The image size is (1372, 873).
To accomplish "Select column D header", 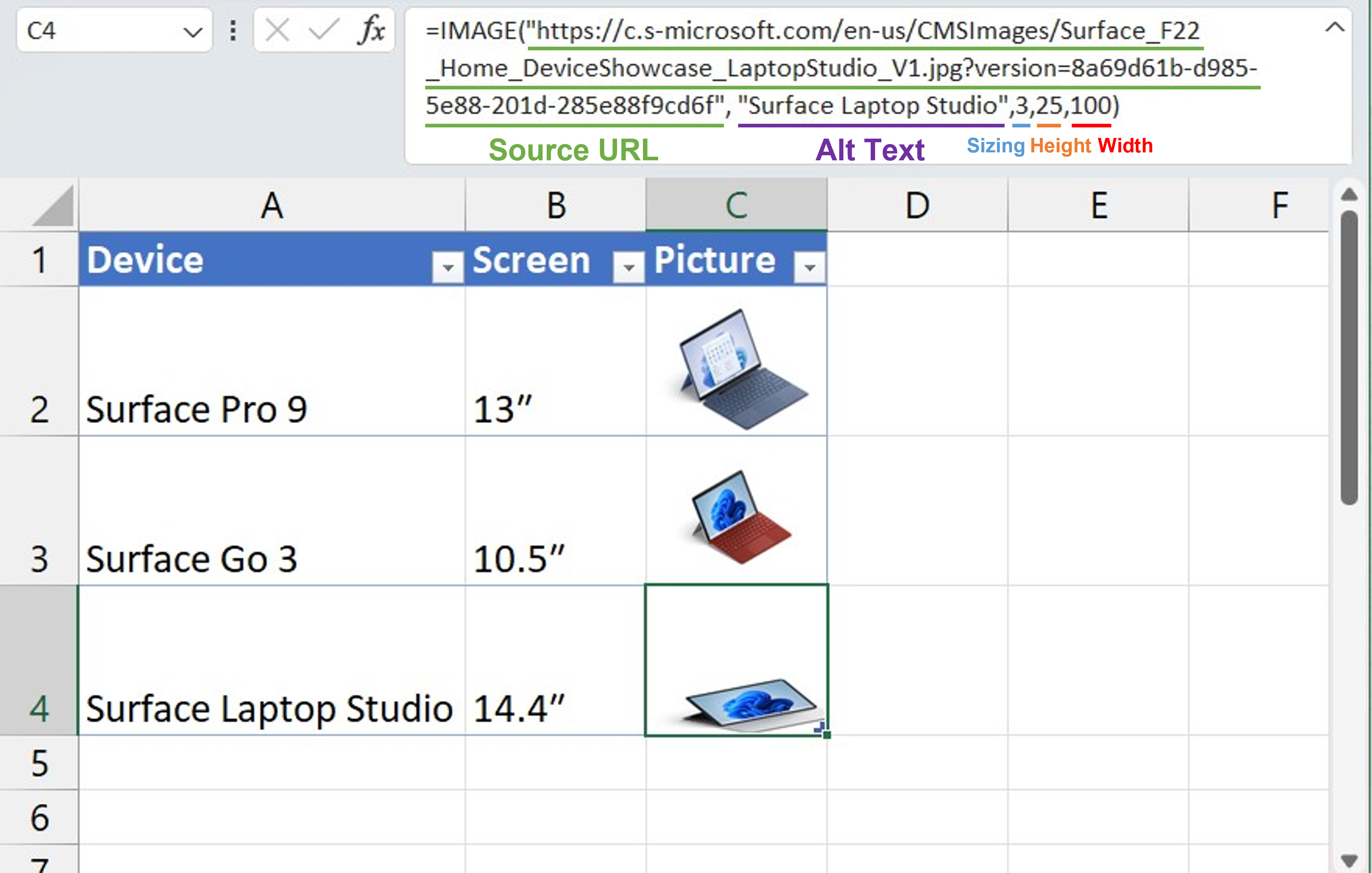I will point(917,206).
